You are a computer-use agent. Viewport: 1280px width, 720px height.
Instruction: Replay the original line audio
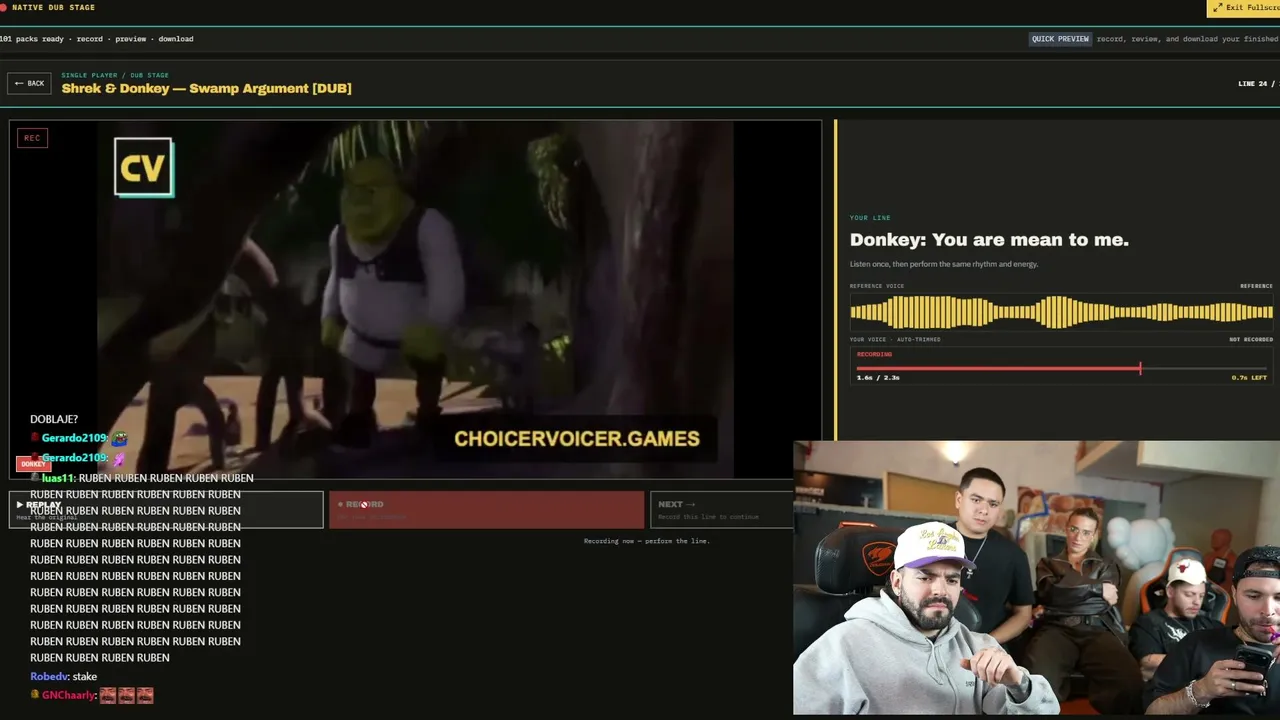pos(166,509)
